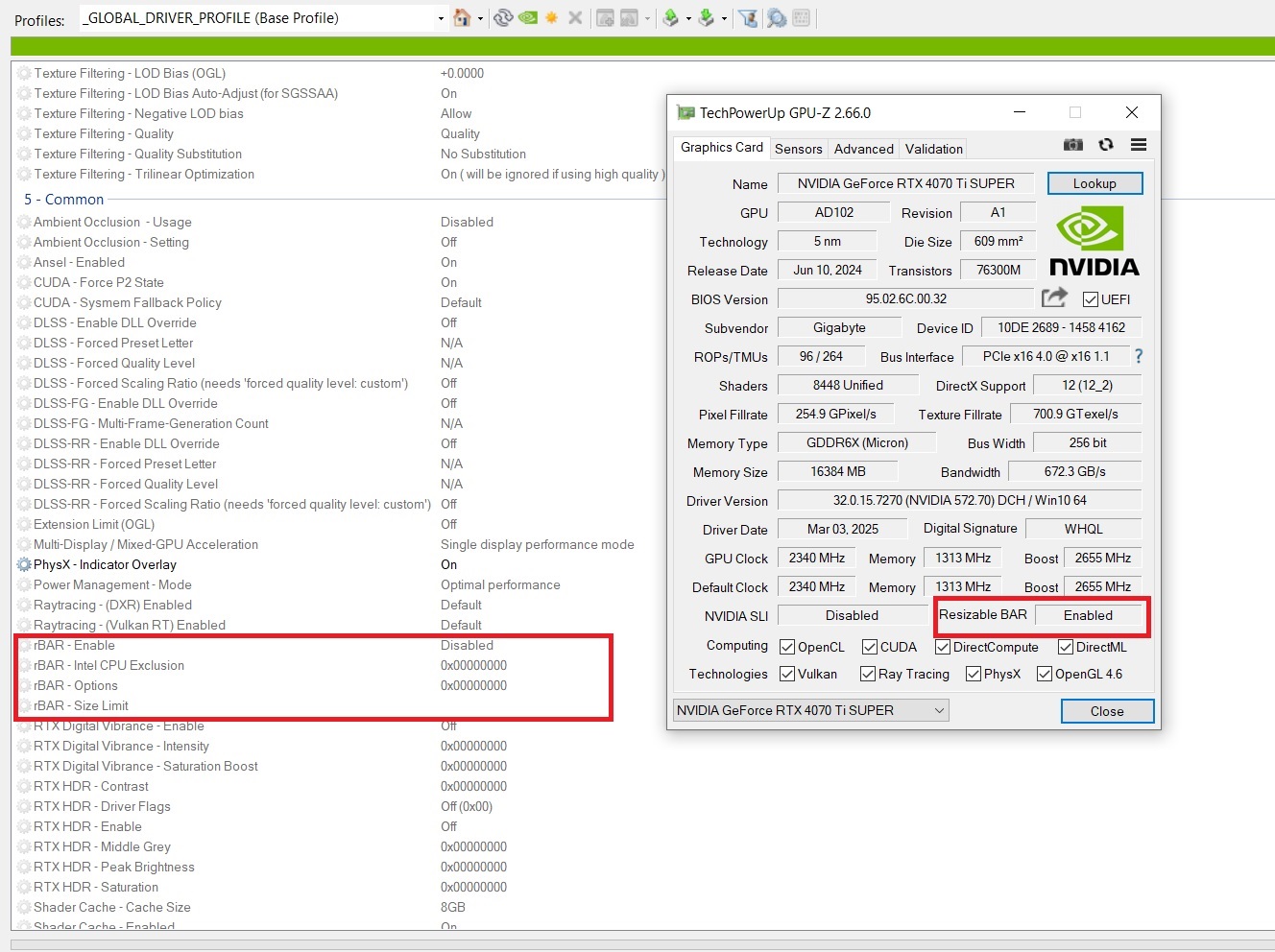Image resolution: width=1275 pixels, height=952 pixels.
Task: Click the GPU Name field in GPU-Z
Action: click(905, 183)
